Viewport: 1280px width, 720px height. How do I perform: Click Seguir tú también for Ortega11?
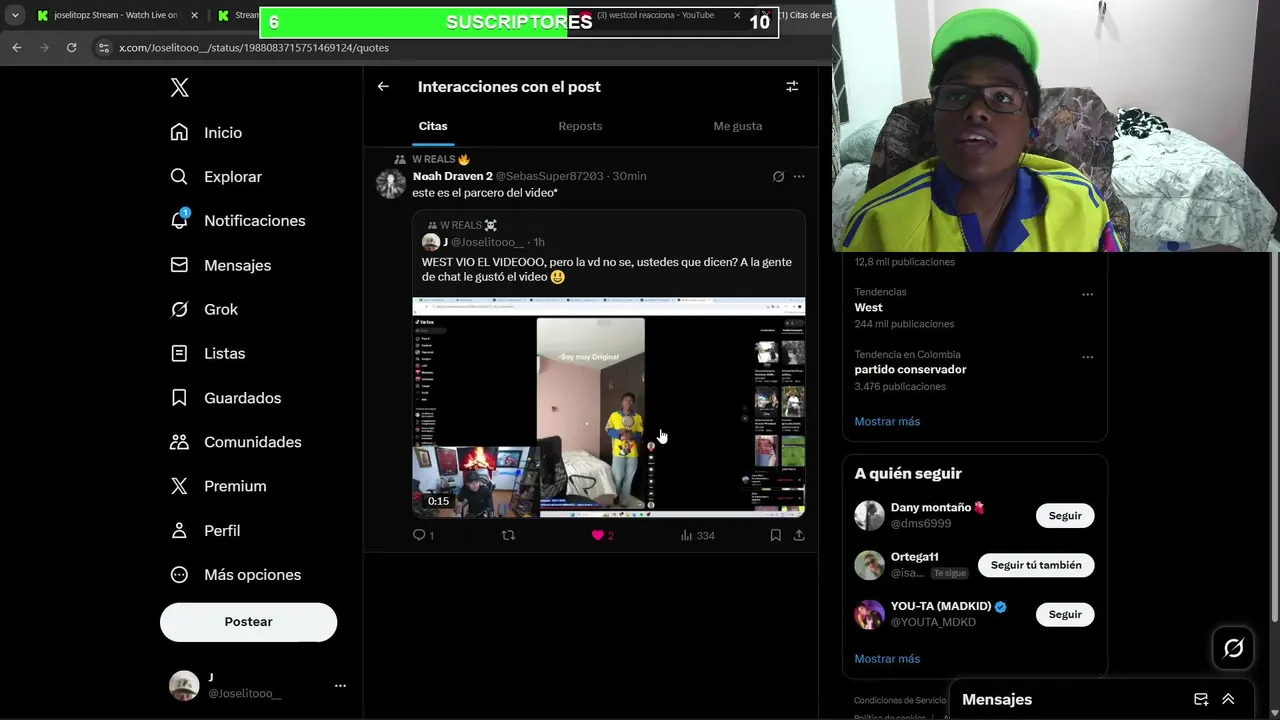(x=1036, y=565)
